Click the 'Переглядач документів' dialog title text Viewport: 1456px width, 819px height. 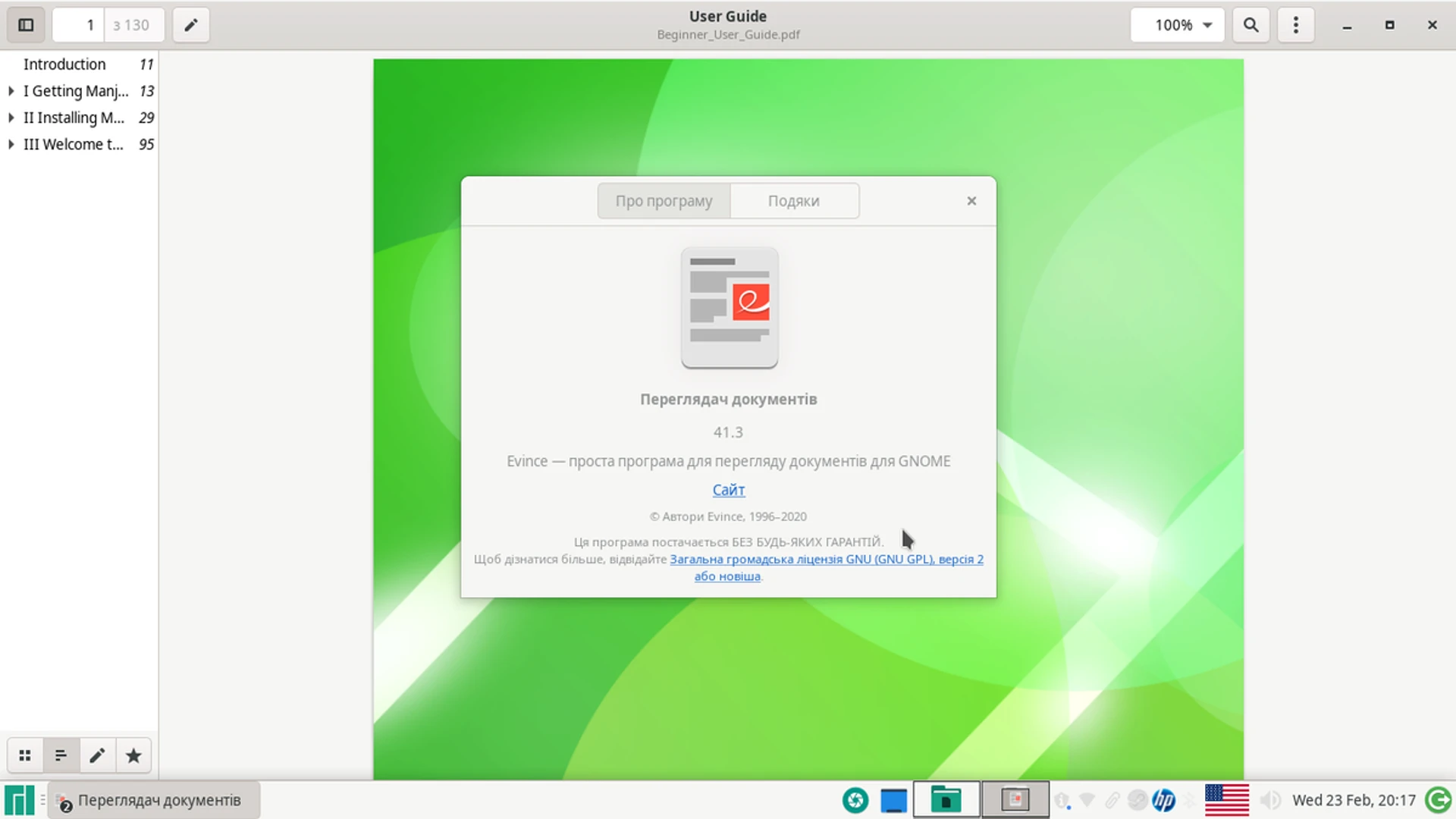coord(729,400)
